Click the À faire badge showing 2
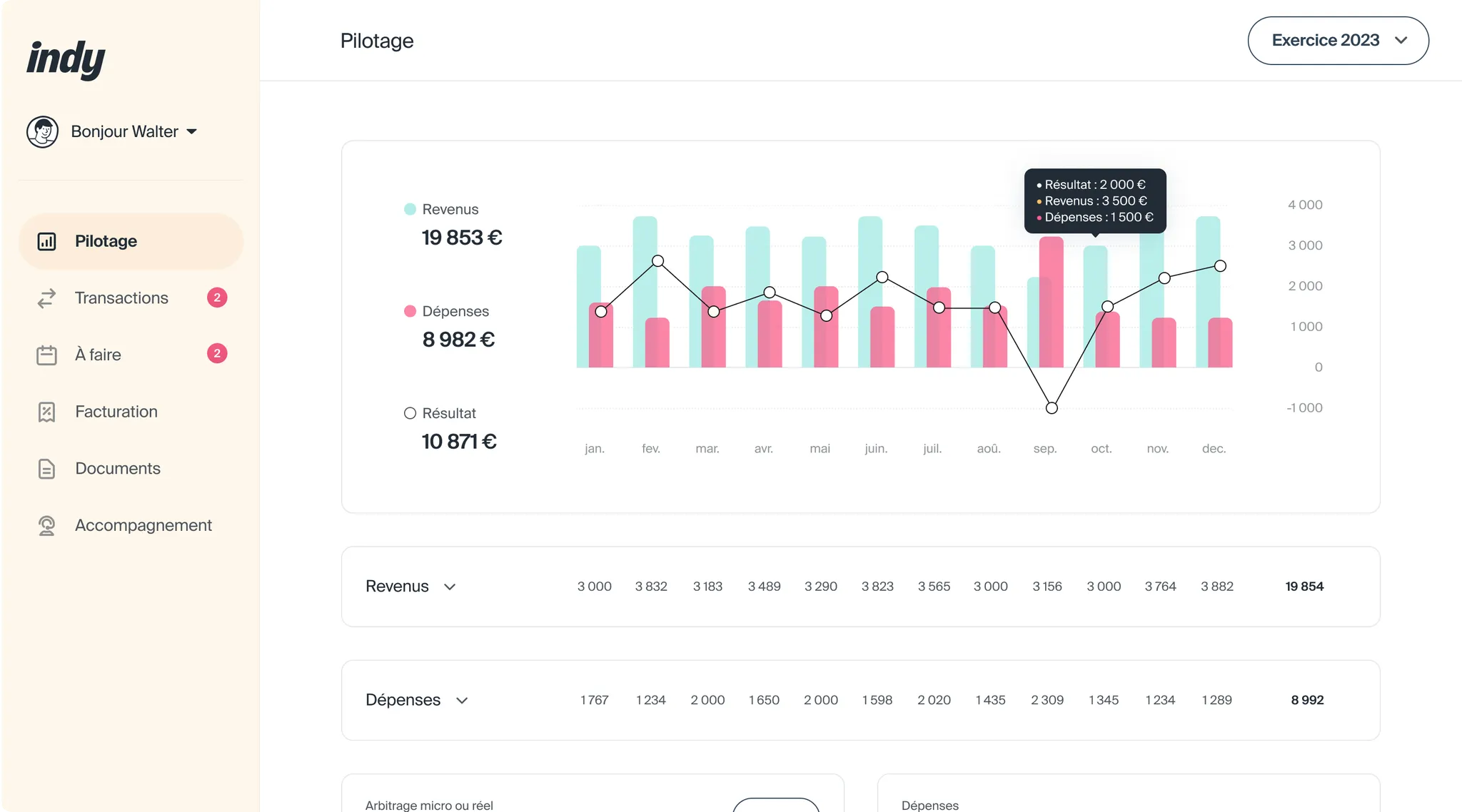This screenshot has width=1462, height=812. (217, 353)
